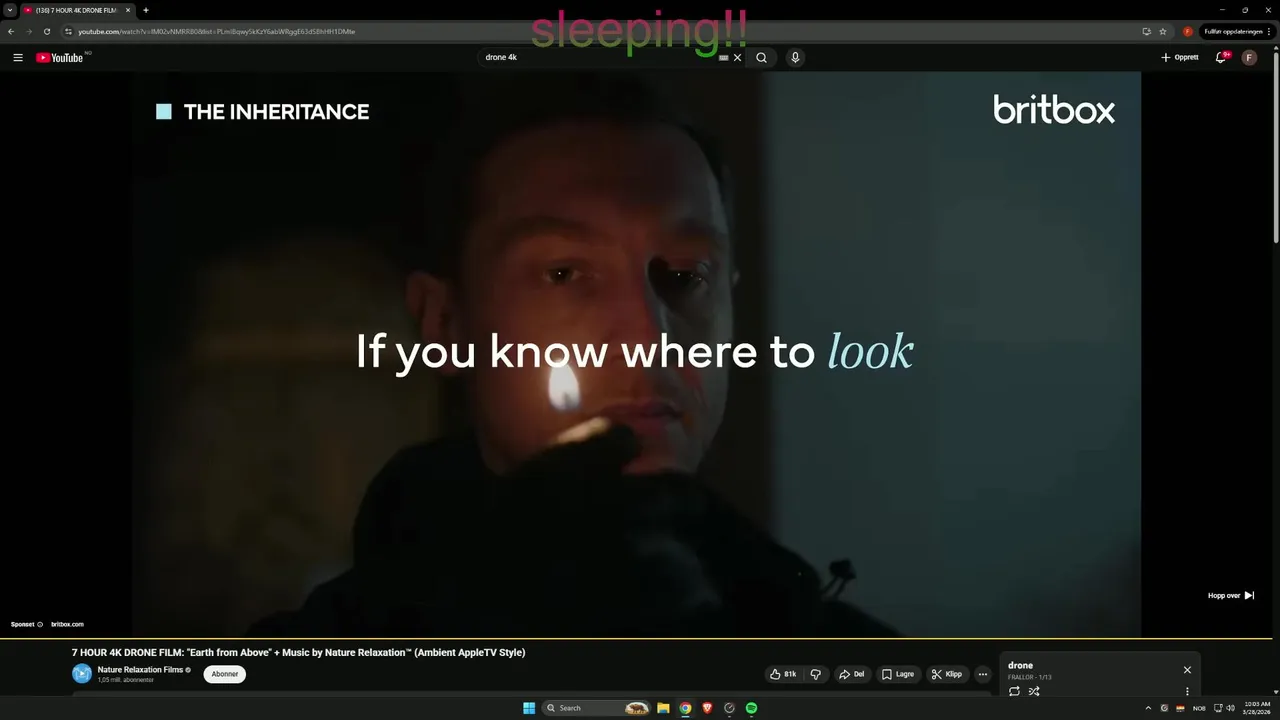Viewport: 1280px width, 720px height.
Task: Toggle shuffle on the drone playlist
Action: [x=1034, y=691]
